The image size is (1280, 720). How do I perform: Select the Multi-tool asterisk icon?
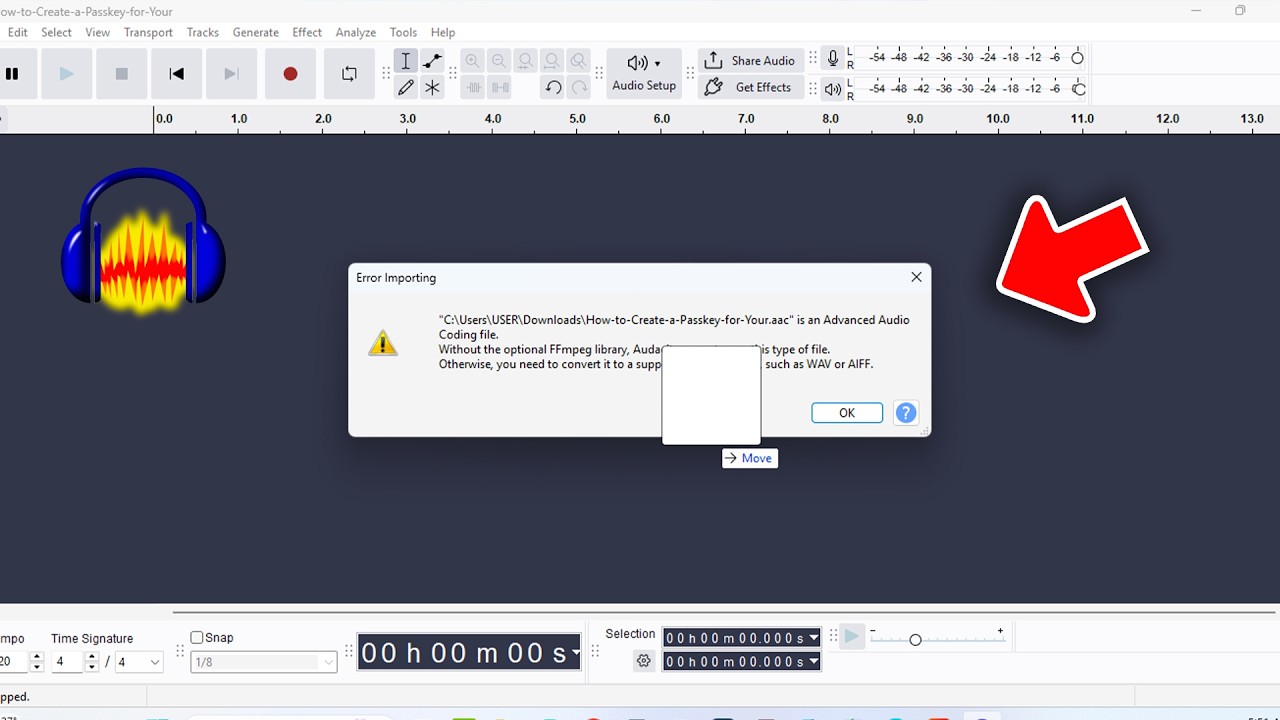coord(432,88)
